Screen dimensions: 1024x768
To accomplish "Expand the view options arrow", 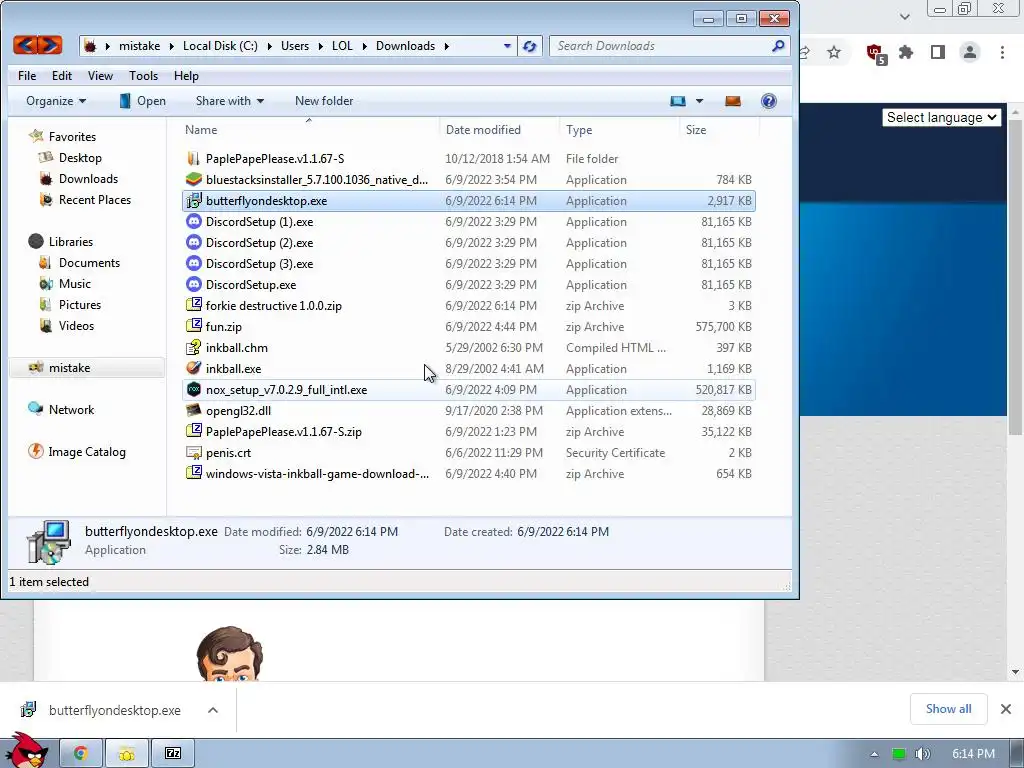I will point(699,101).
